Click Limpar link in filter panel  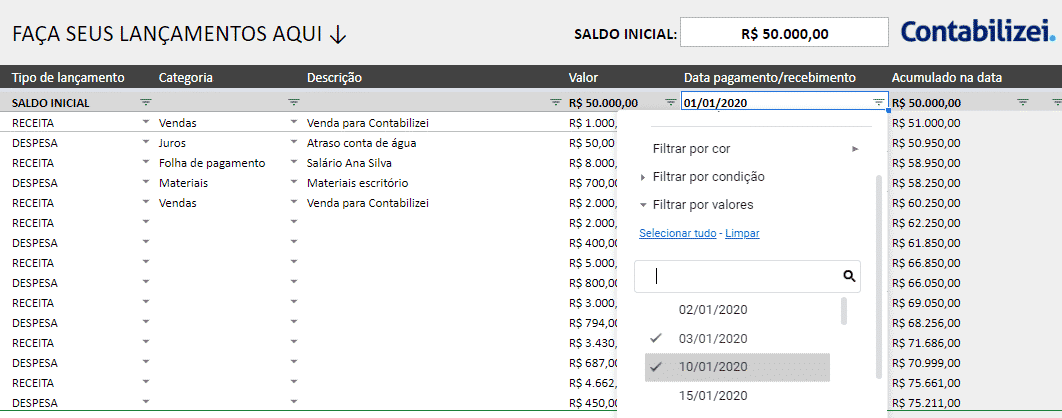coord(742,233)
